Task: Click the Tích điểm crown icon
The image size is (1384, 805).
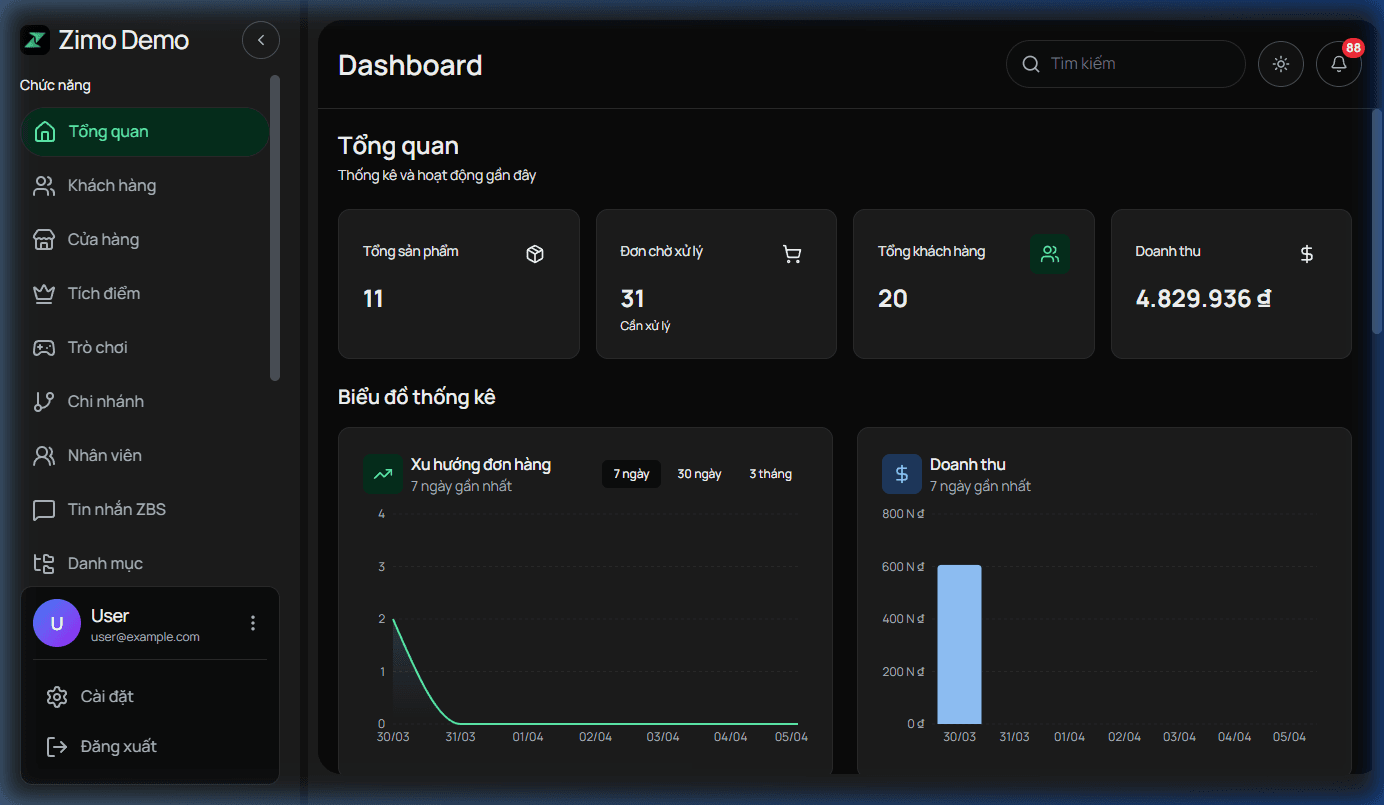Action: click(44, 293)
